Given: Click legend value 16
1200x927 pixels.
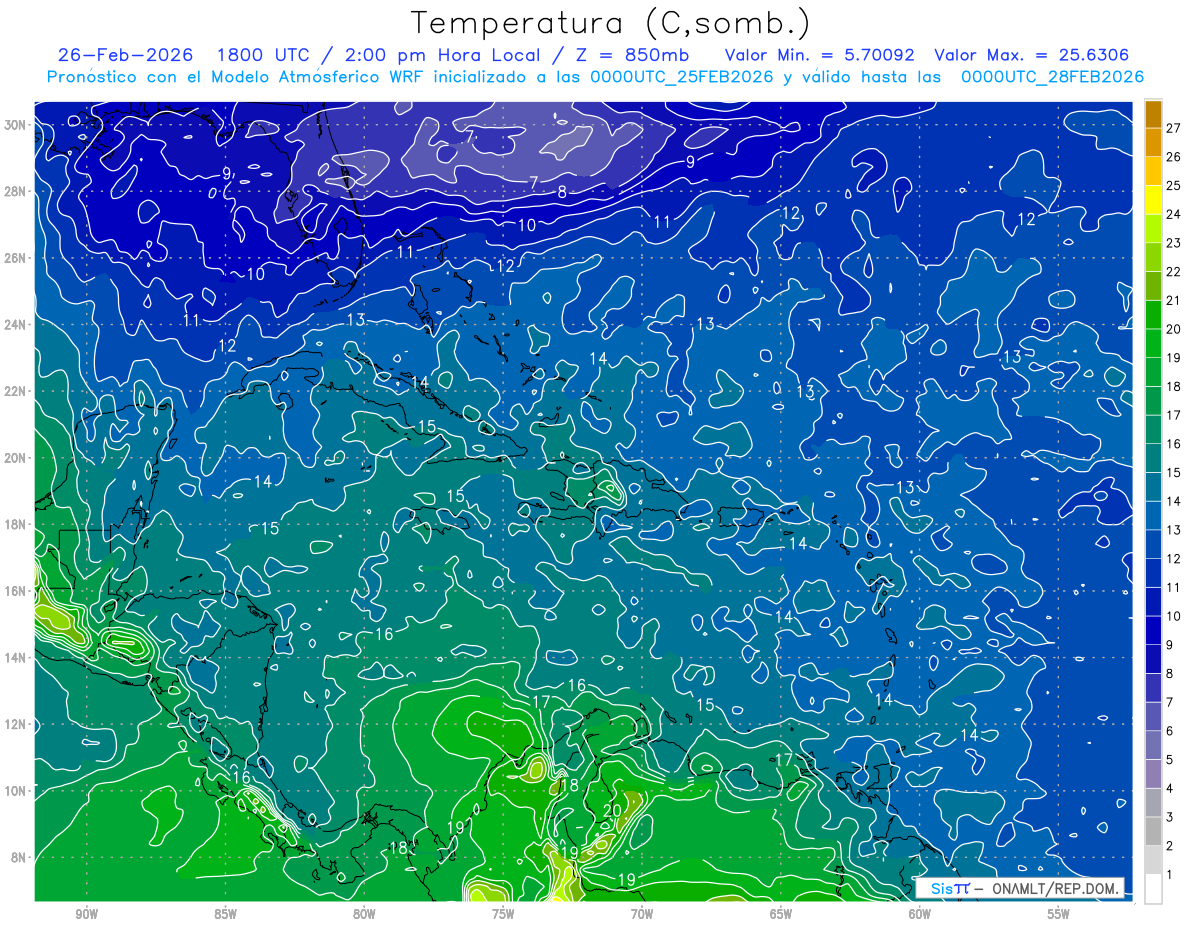Looking at the screenshot, I should tap(1174, 444).
